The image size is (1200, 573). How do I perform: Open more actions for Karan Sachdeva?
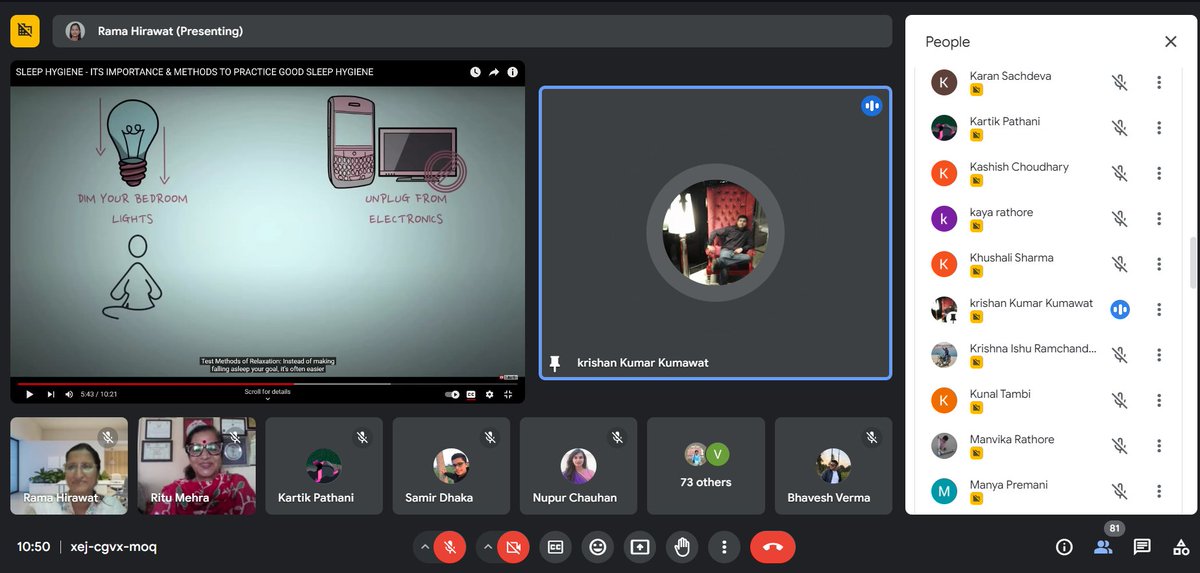pos(1159,83)
